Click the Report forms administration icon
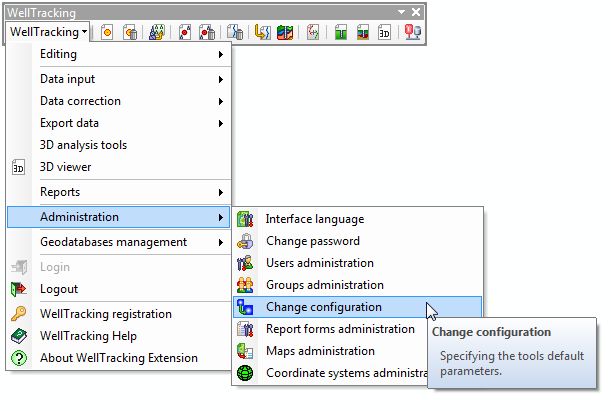Viewport: 611px width, 411px height. 245,329
